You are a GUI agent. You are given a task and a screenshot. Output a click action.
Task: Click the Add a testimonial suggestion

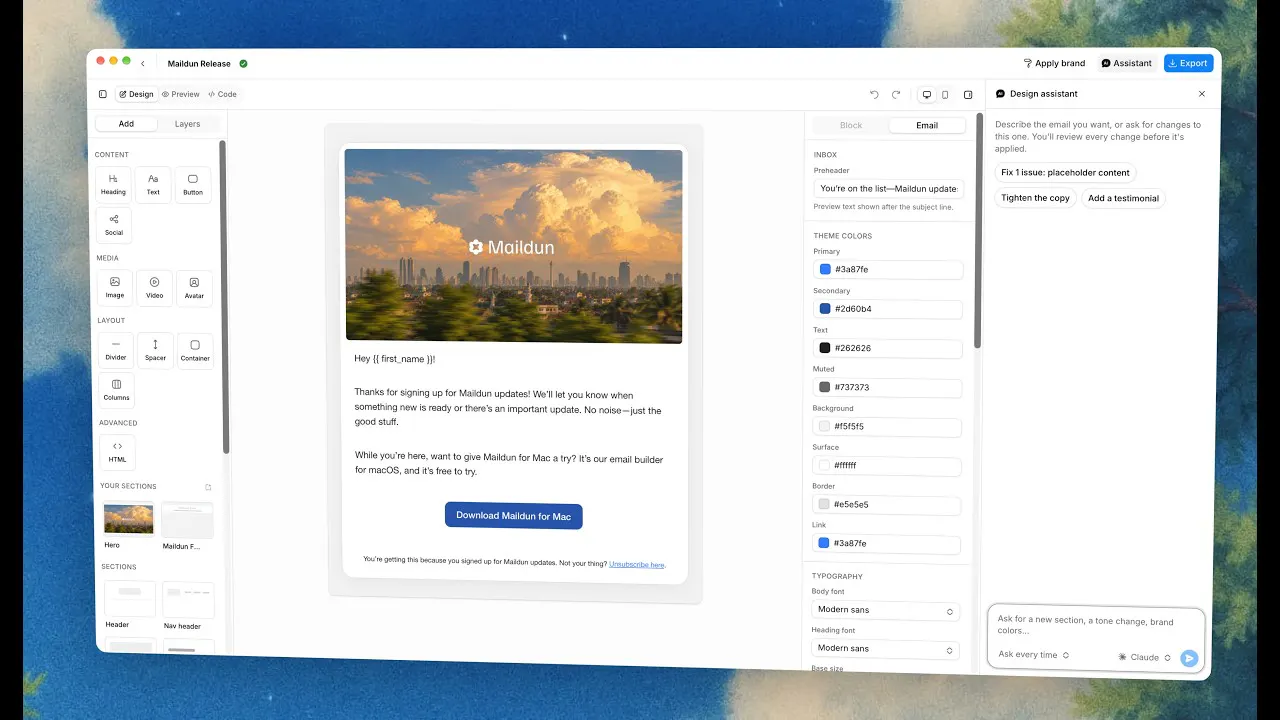click(x=1123, y=198)
